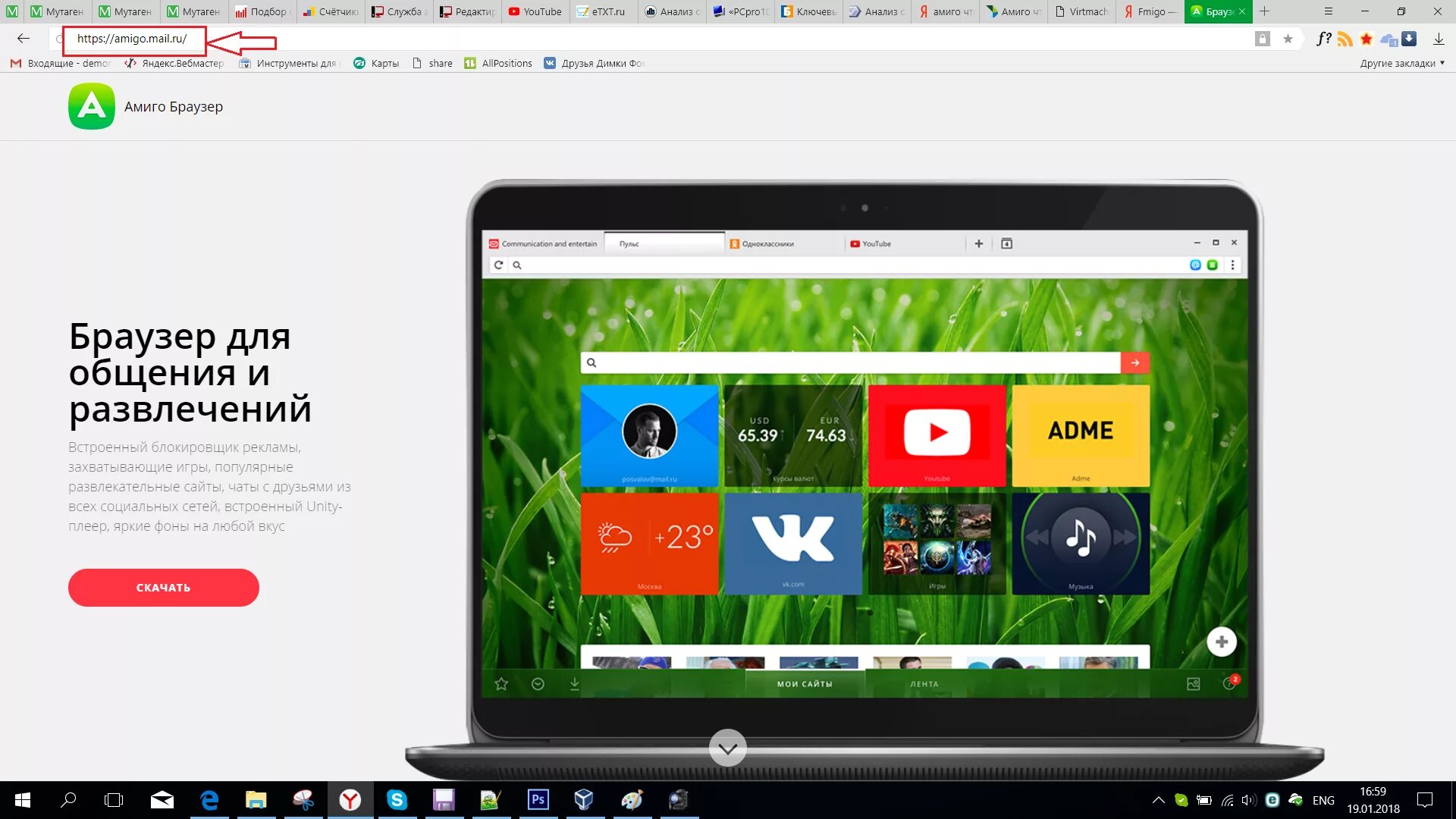1456x819 pixels.
Task: Open Windows Start menu
Action: (23, 800)
